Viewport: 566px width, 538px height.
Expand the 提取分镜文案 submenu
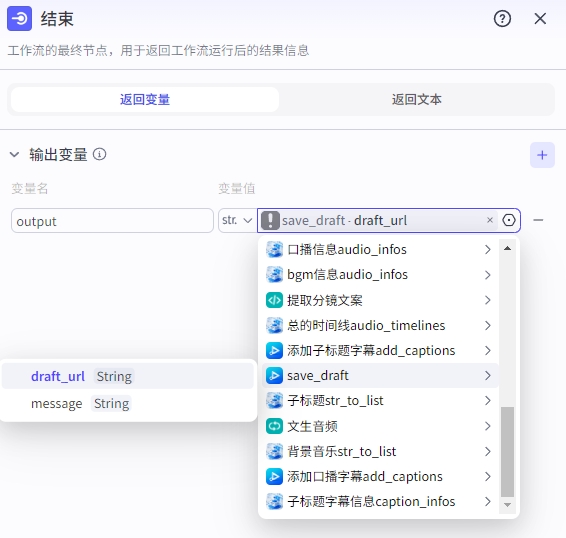[x=380, y=300]
